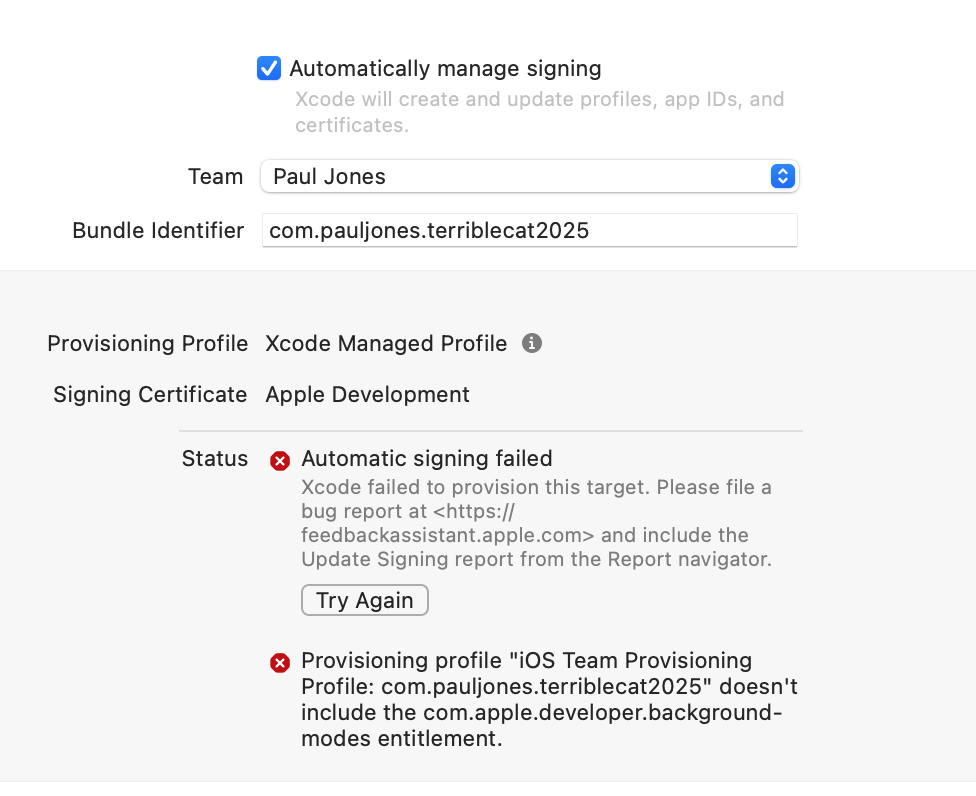Uncheck the Automatically manage signing checkbox
Image resolution: width=976 pixels, height=796 pixels.
[x=269, y=69]
